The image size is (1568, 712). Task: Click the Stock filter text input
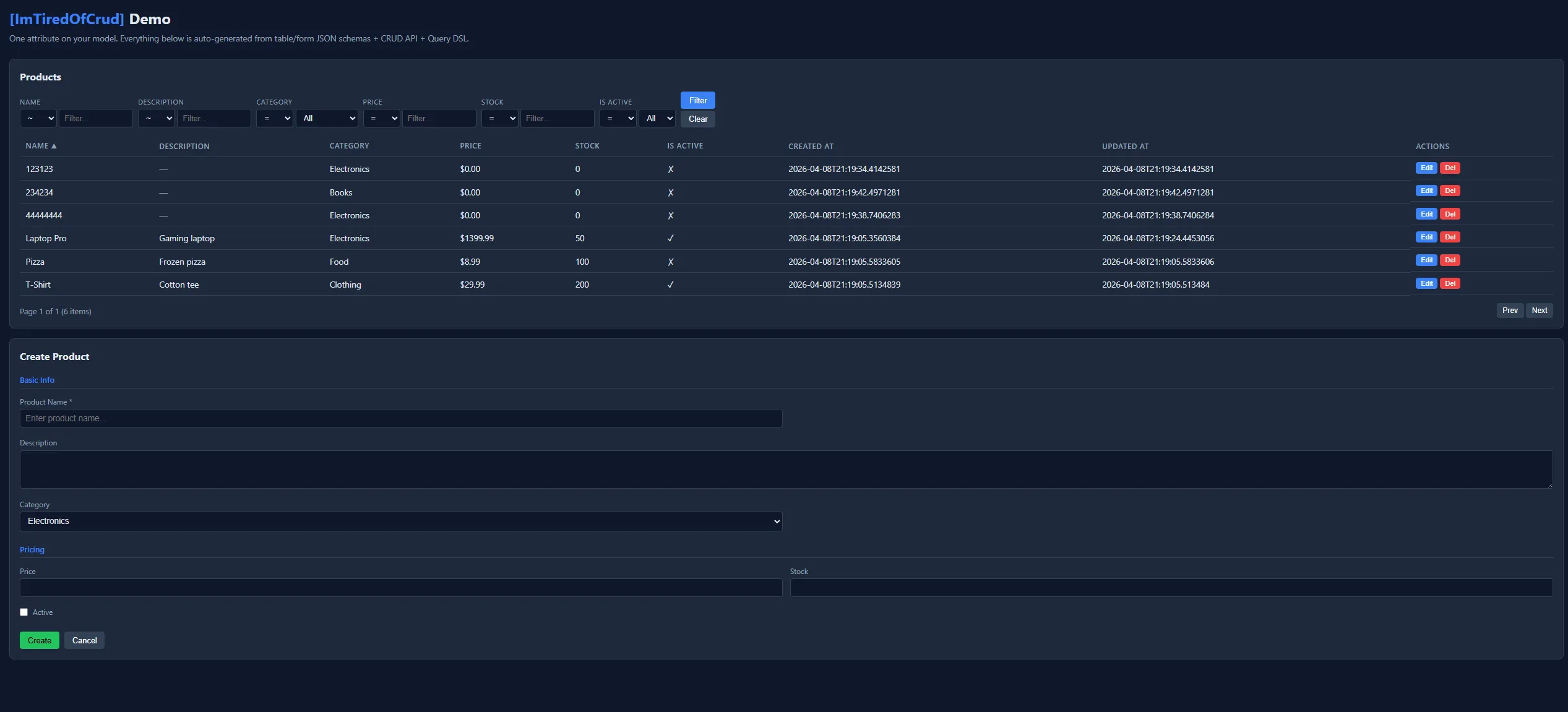[556, 118]
